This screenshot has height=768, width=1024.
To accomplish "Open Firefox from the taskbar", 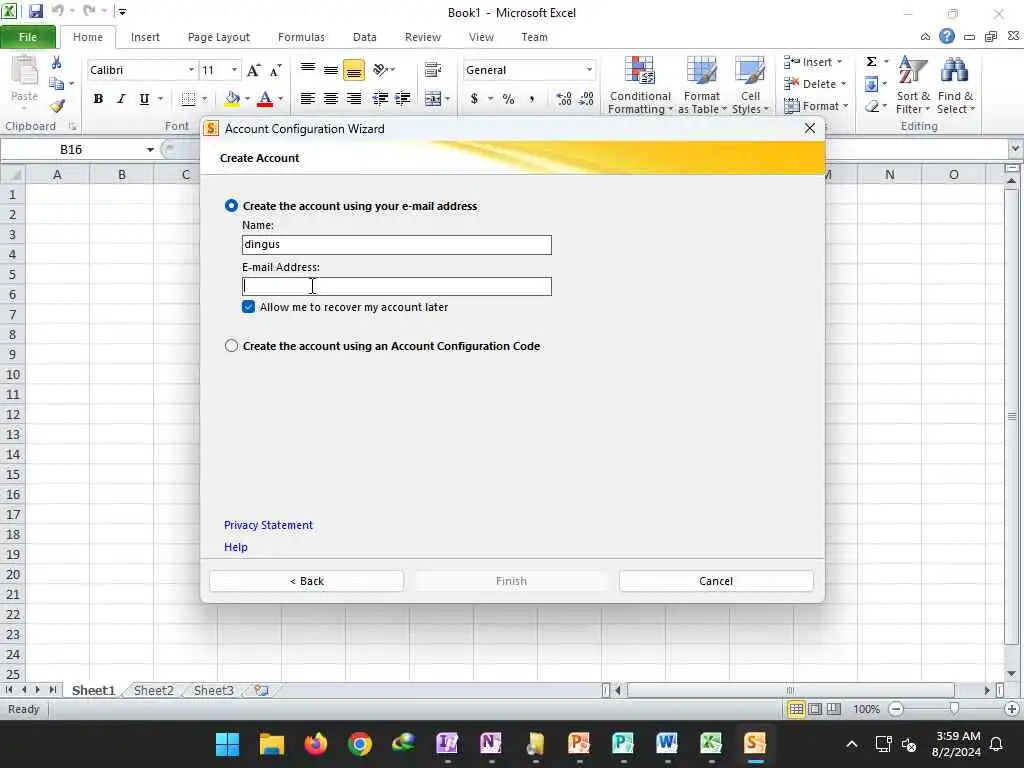I will pyautogui.click(x=315, y=743).
